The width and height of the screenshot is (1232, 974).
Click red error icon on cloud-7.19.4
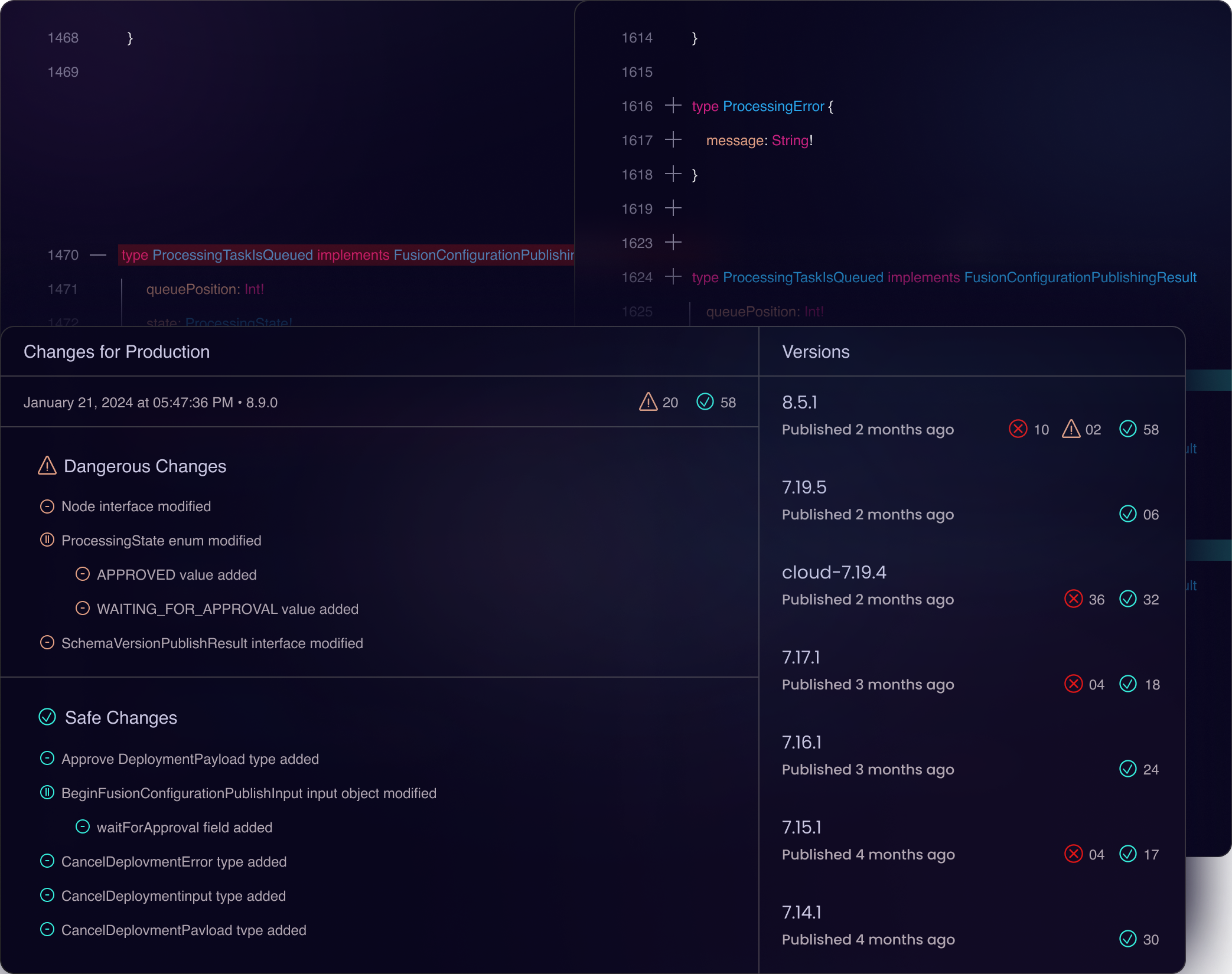[x=1073, y=599]
